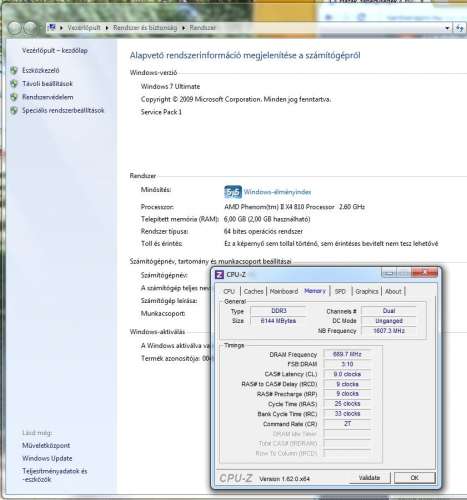
Task: Click the 64 bites operációs rendszer text
Action: (263, 231)
